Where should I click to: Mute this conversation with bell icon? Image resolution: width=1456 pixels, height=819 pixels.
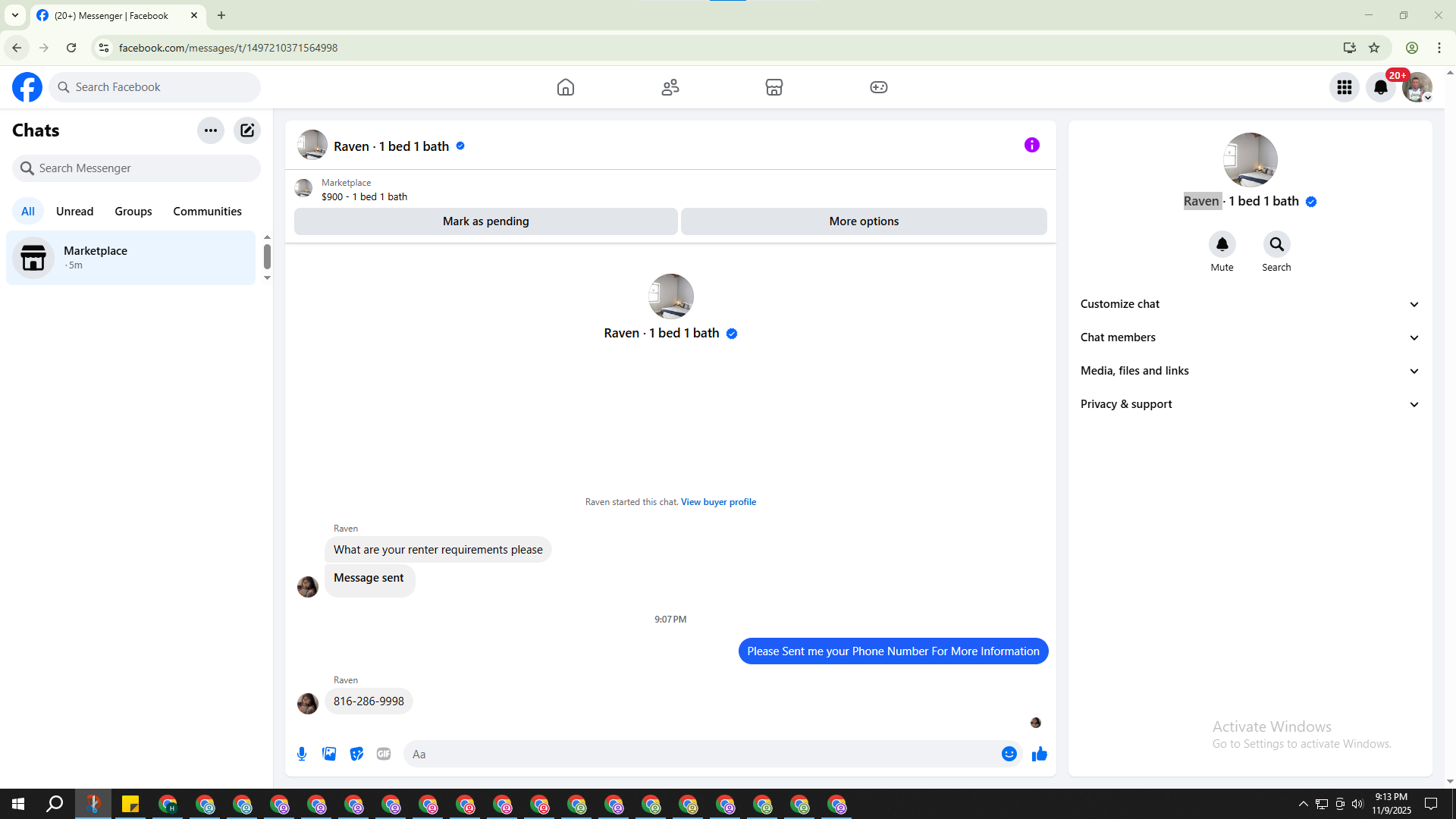click(x=1222, y=244)
